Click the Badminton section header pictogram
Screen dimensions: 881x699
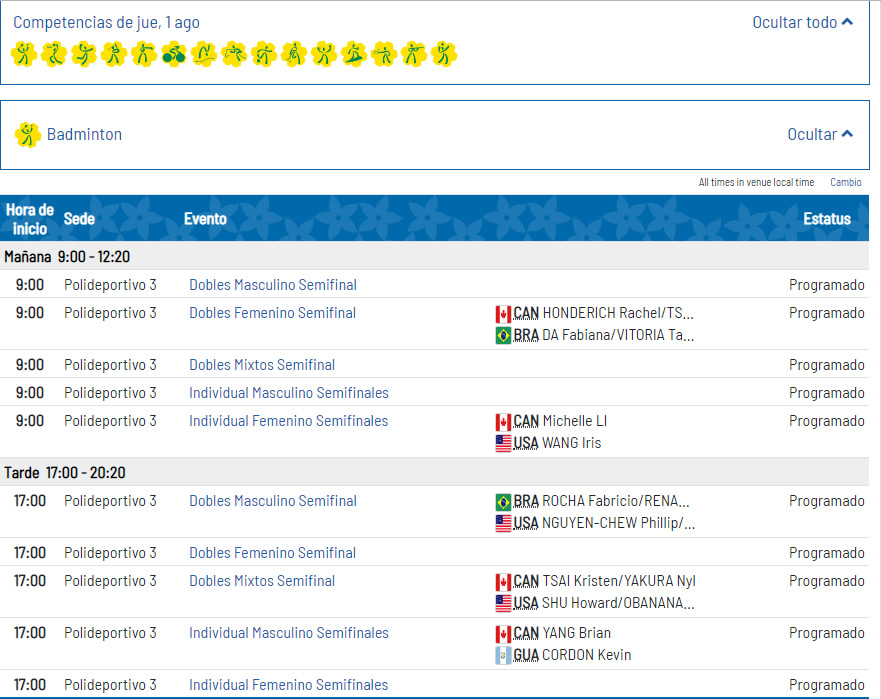[x=28, y=135]
